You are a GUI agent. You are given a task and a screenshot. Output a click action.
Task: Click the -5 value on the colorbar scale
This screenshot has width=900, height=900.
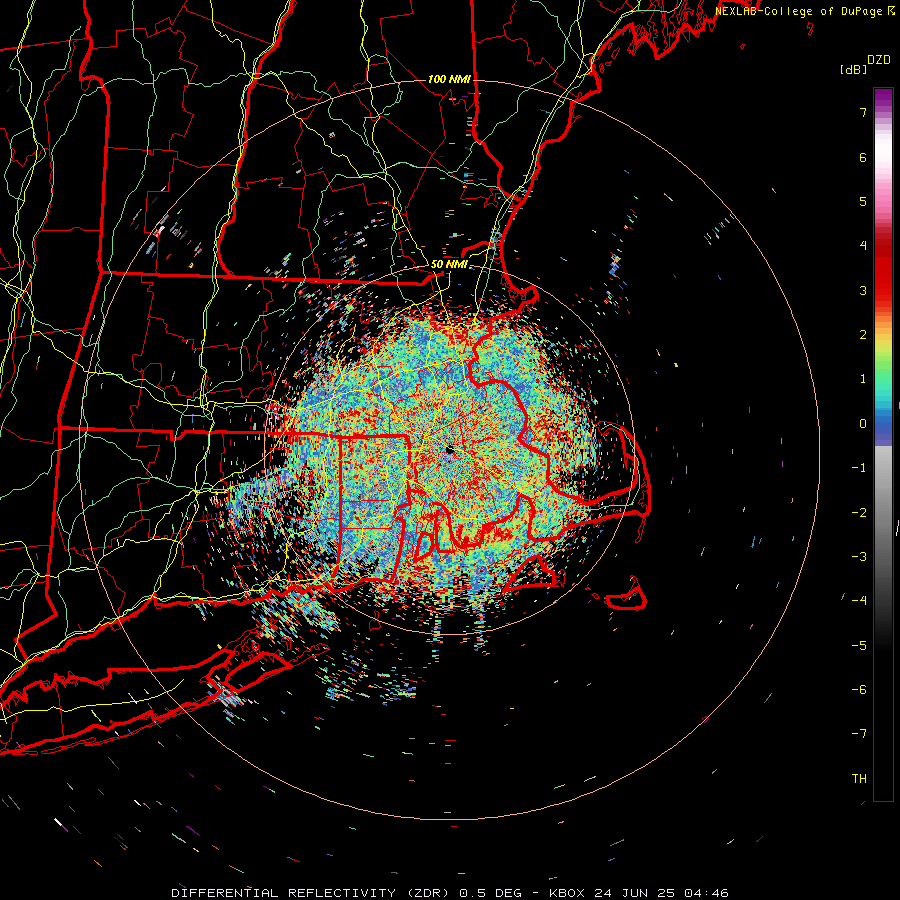(x=859, y=646)
